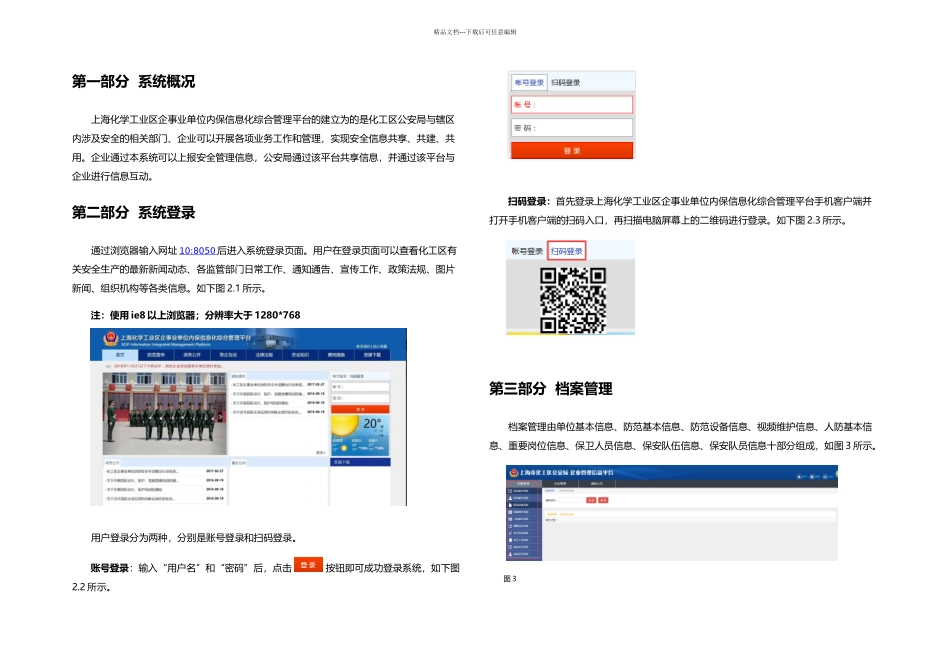Click the red-bordered 帐号 input field

[572, 104]
